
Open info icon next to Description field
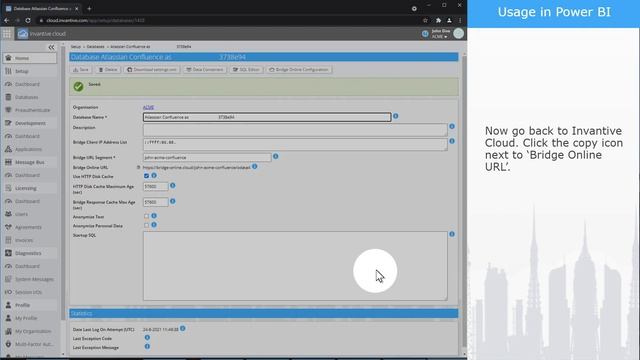[452, 127]
